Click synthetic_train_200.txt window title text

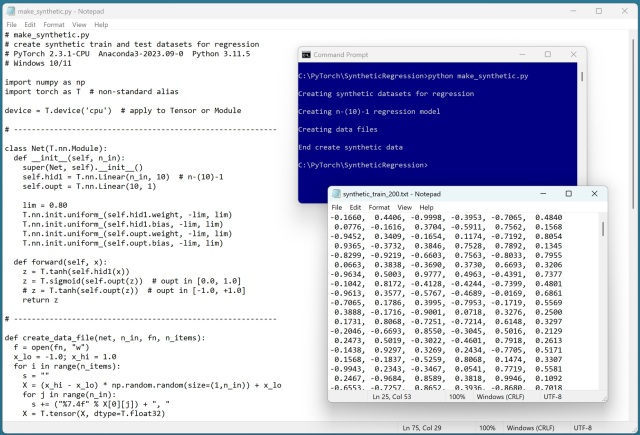click(x=392, y=194)
